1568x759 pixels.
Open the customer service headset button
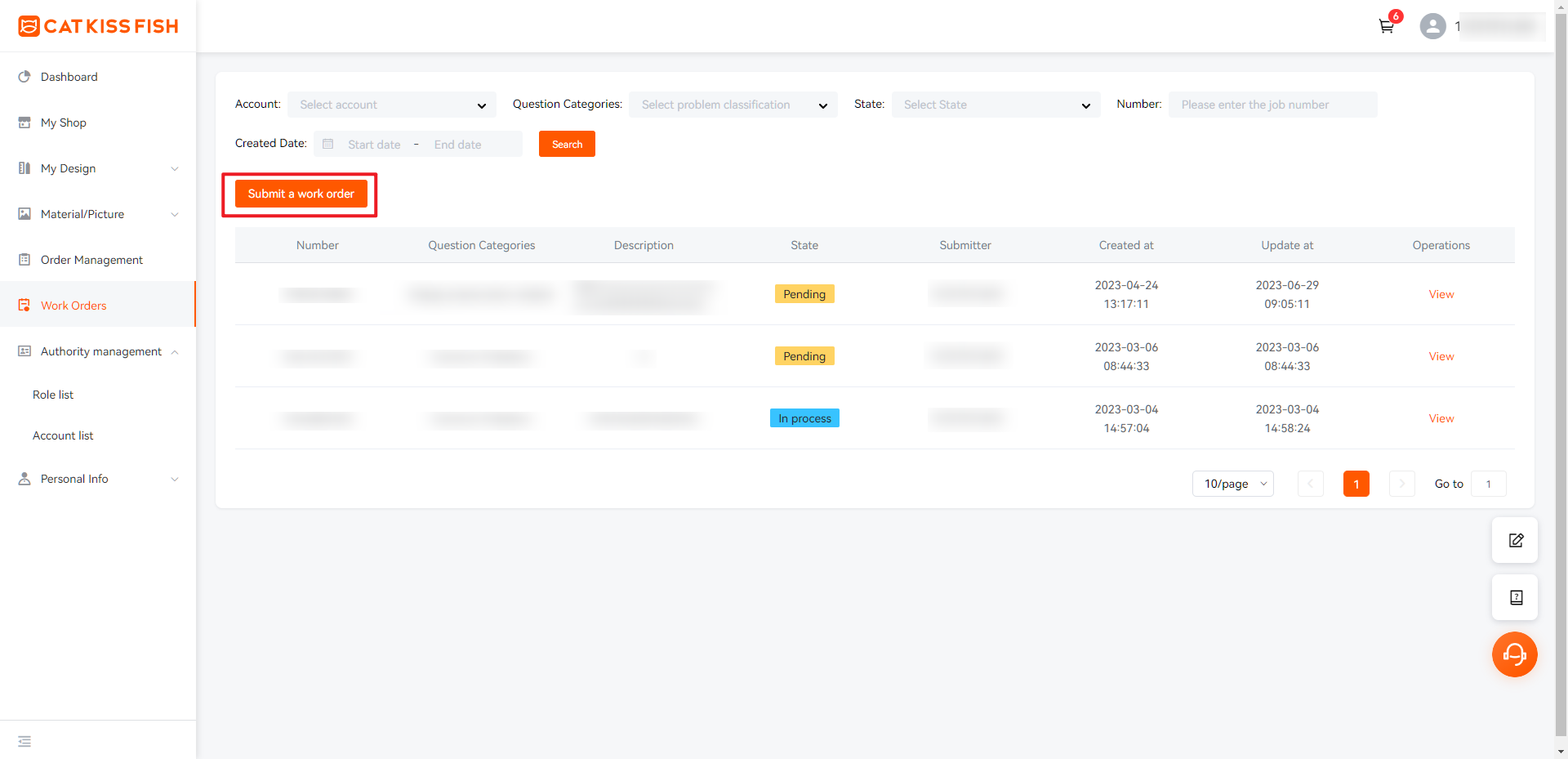click(1515, 654)
